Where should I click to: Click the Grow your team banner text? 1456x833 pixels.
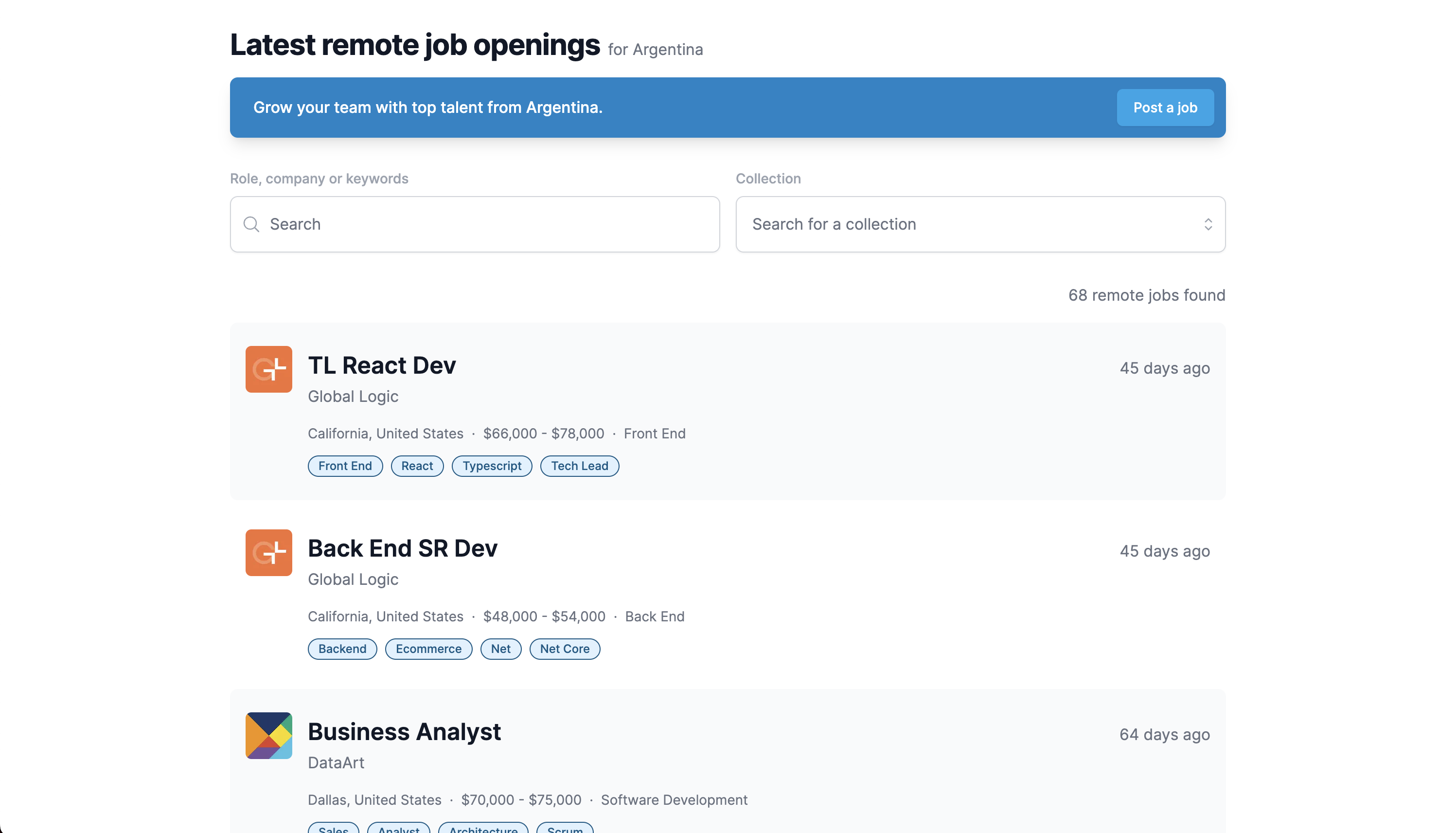pyautogui.click(x=427, y=108)
